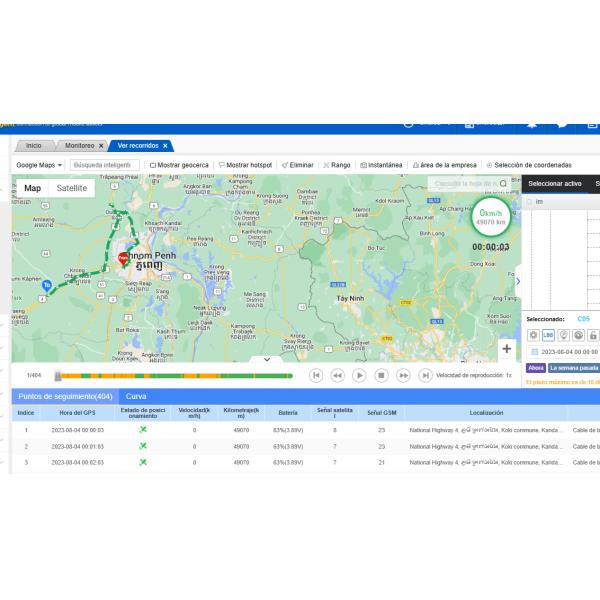Click the La semana pasada button
The width and height of the screenshot is (600, 600).
pos(573,368)
